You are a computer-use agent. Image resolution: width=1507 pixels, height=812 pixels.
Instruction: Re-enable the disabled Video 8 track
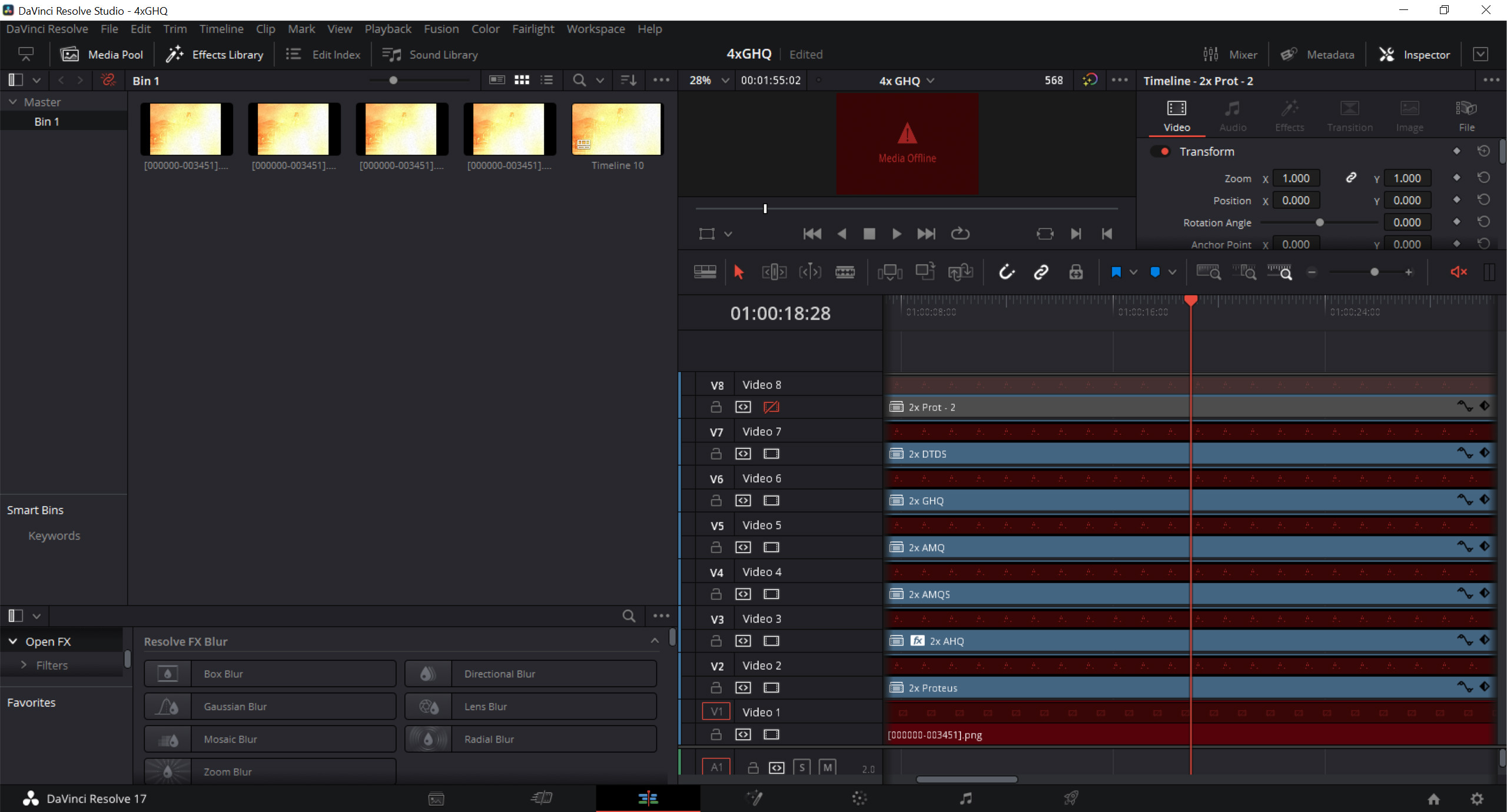(x=771, y=407)
